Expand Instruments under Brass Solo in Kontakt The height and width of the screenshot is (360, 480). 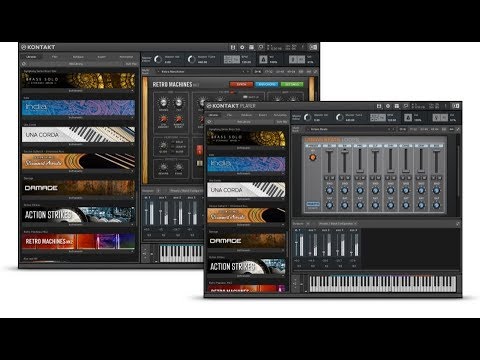pyautogui.click(x=78, y=91)
